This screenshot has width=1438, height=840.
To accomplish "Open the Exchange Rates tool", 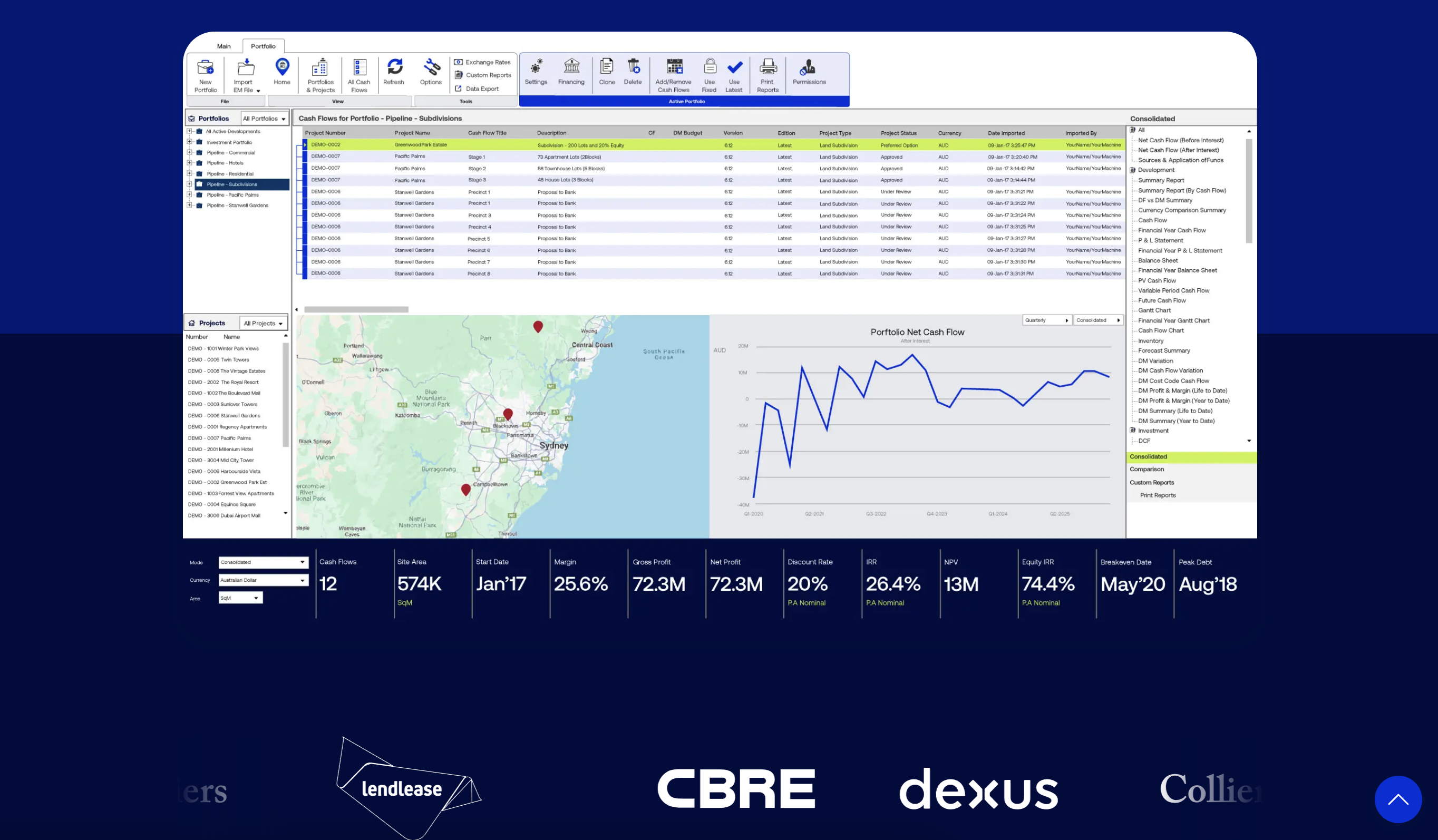I will tap(483, 62).
